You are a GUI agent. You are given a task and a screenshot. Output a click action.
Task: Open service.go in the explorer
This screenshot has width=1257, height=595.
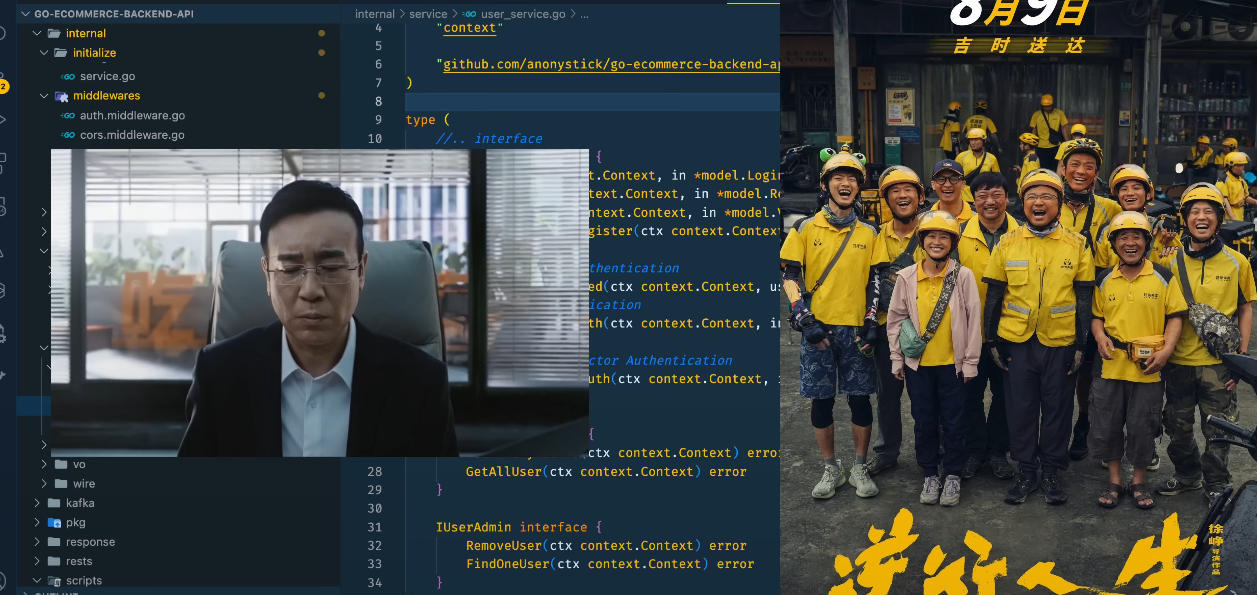tap(108, 76)
